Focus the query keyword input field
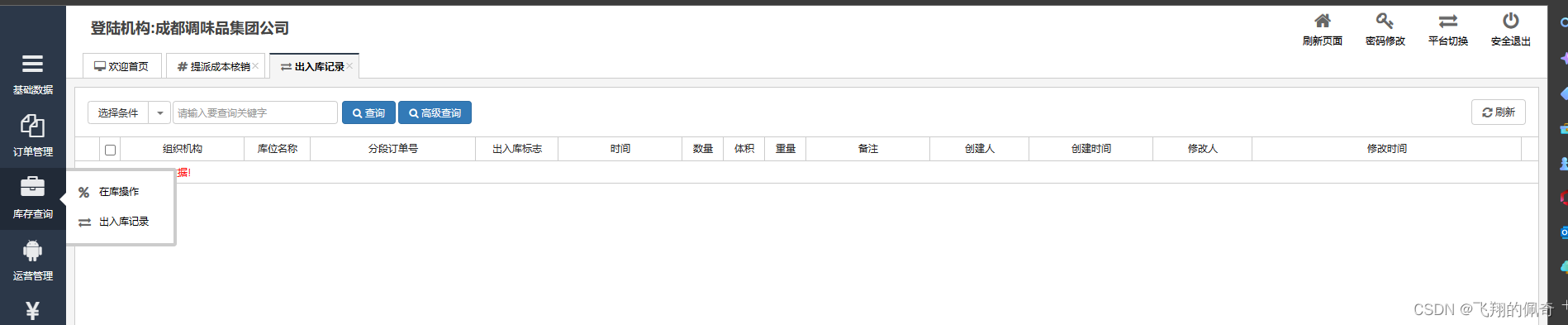 click(x=255, y=112)
